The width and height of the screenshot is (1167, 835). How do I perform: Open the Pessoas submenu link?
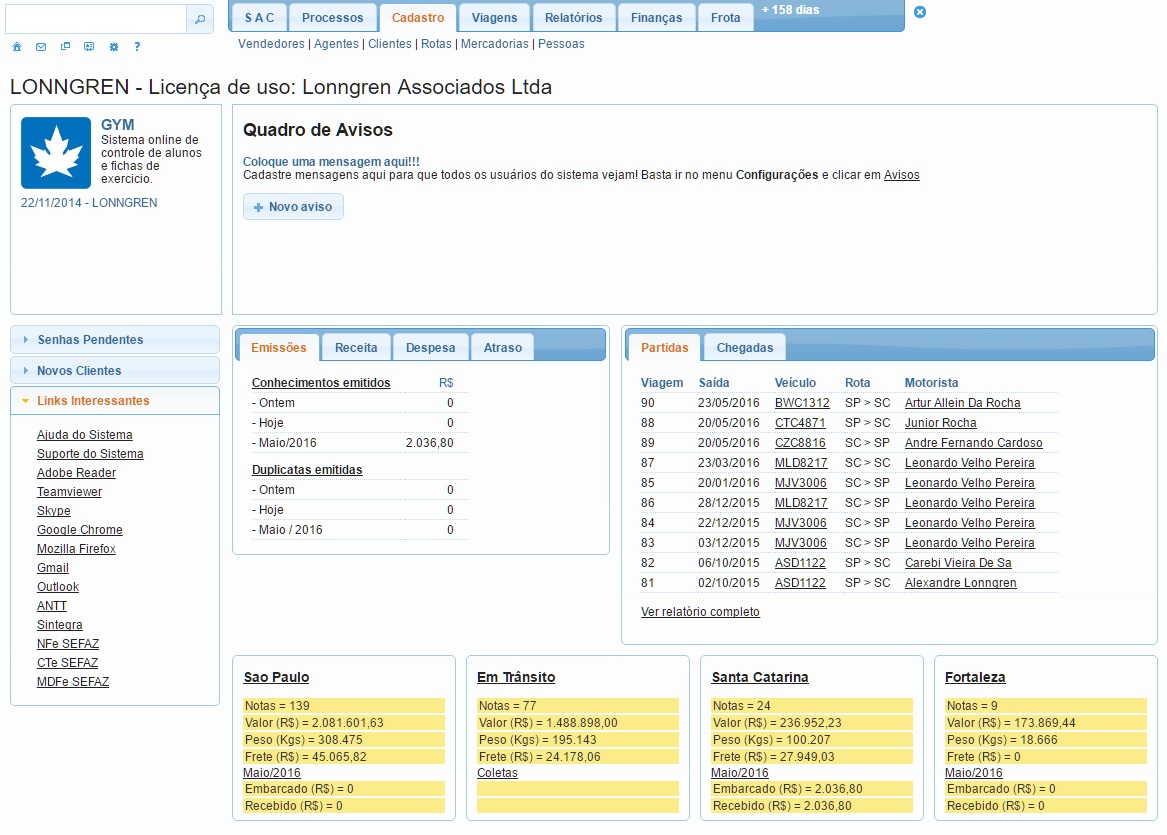561,44
